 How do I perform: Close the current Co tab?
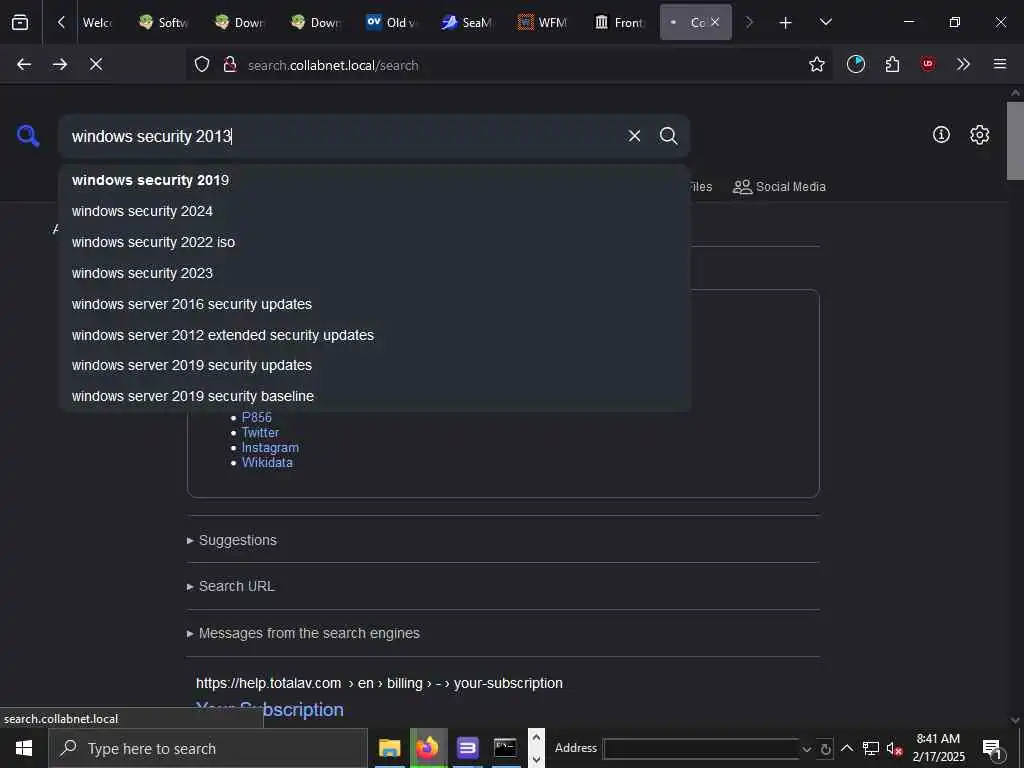pyautogui.click(x=715, y=22)
